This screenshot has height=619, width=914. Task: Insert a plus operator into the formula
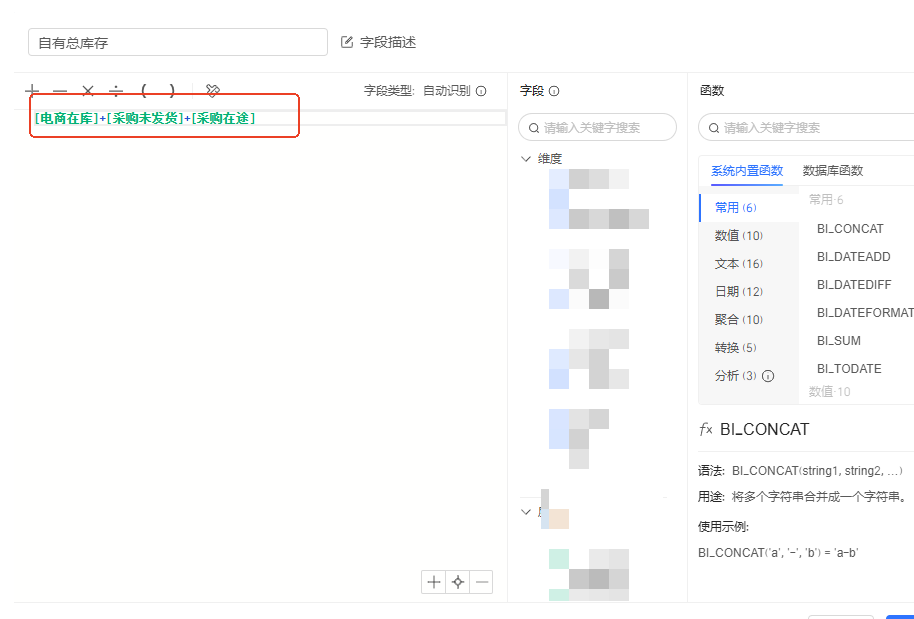click(x=33, y=90)
